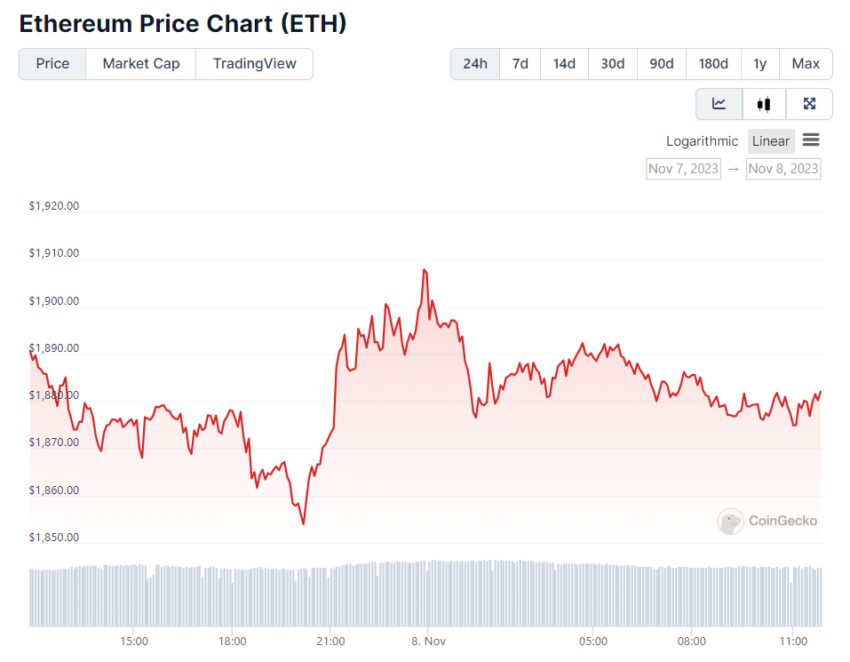The image size is (850, 662).
Task: Enable Logarithmic scale
Action: tap(702, 141)
